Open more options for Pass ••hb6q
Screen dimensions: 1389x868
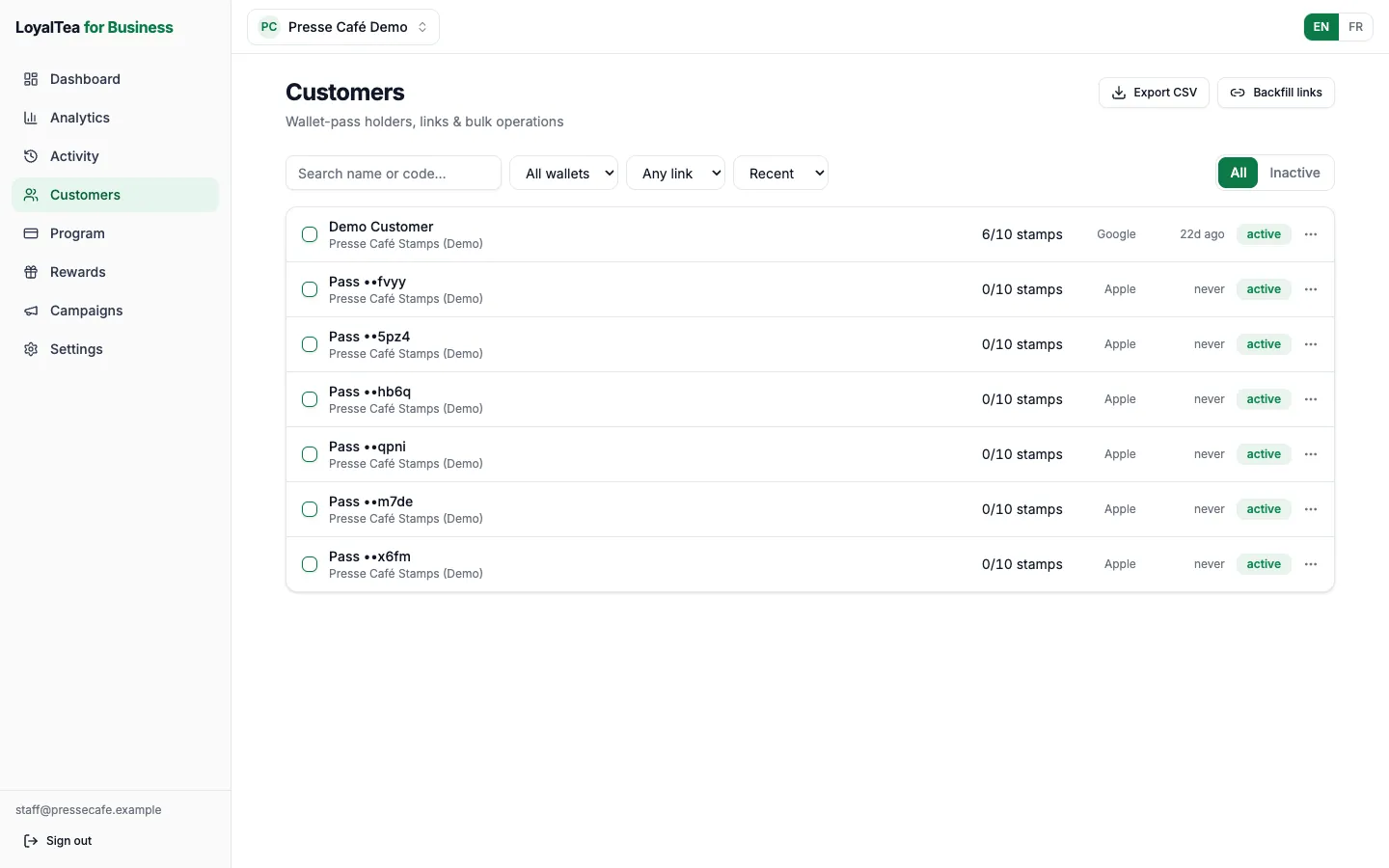pyautogui.click(x=1311, y=399)
